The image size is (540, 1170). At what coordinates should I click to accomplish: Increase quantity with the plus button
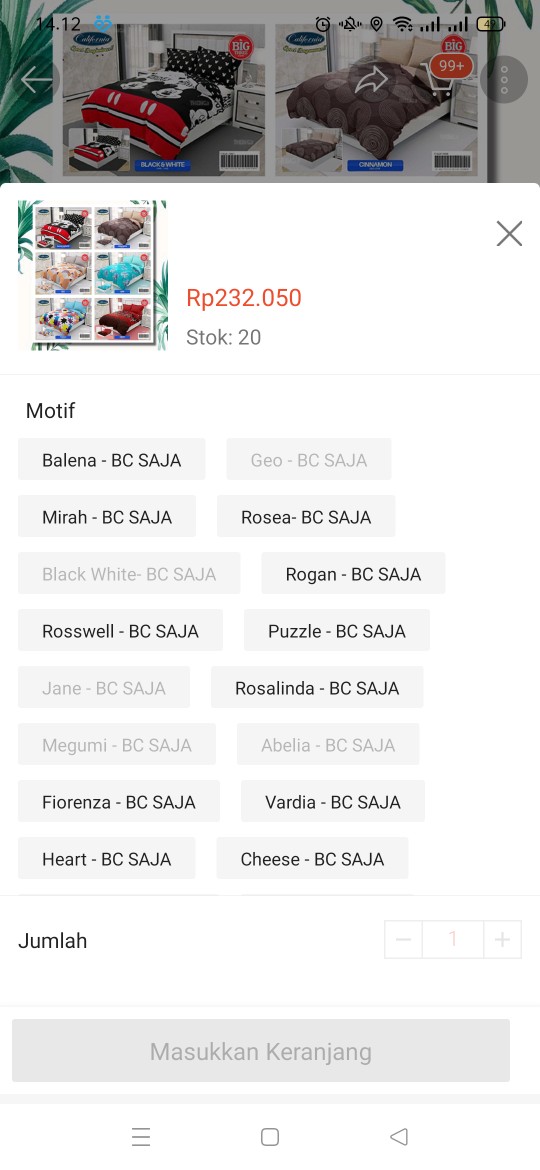coord(503,939)
